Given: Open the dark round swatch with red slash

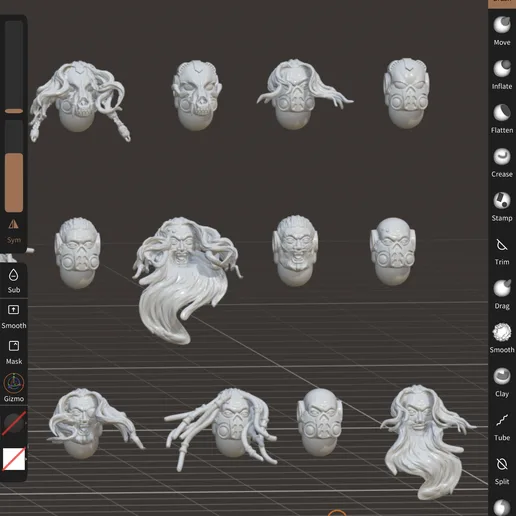Looking at the screenshot, I should coord(14,423).
